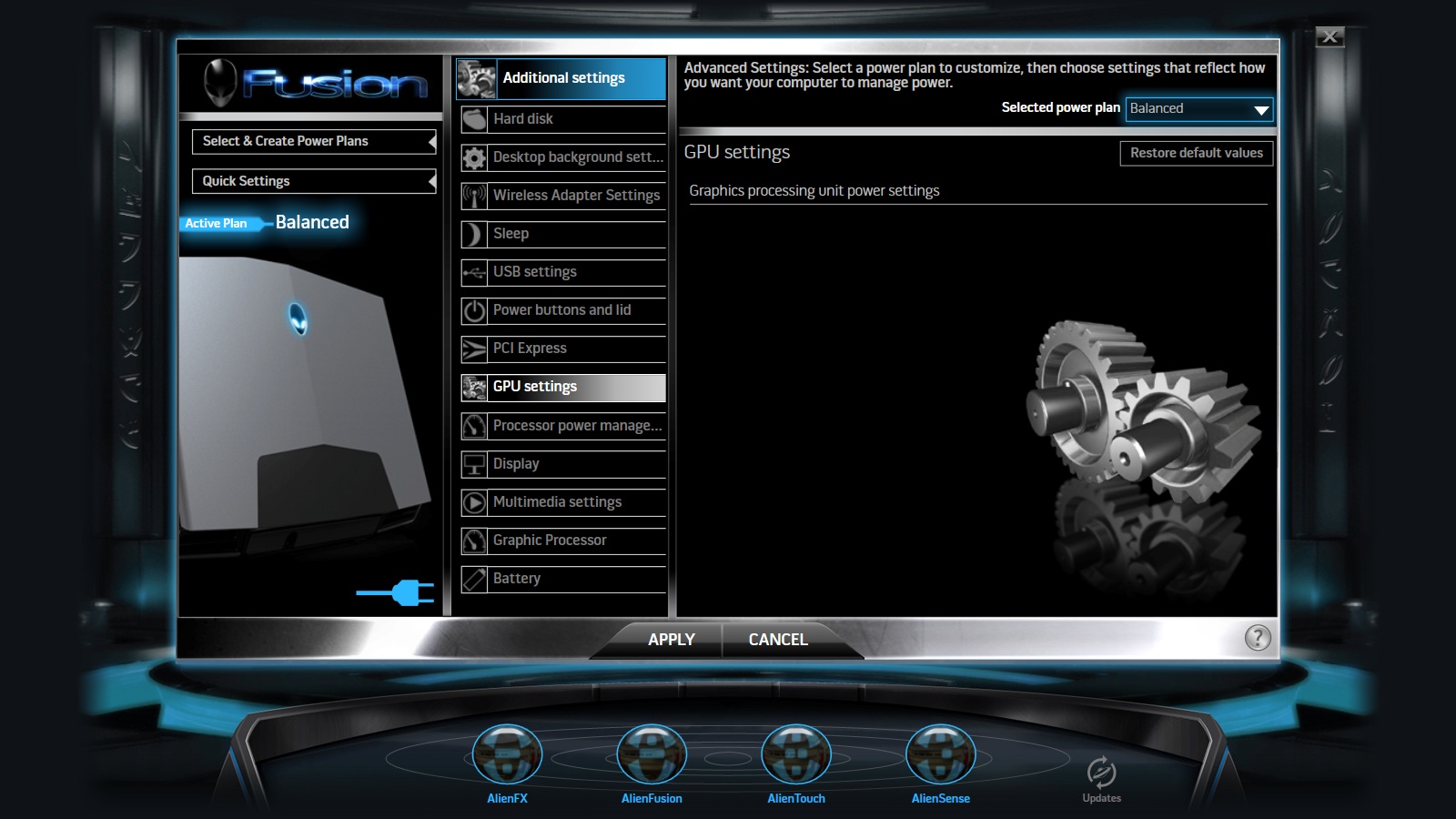
Task: Open help with the question mark icon
Action: [x=1258, y=638]
